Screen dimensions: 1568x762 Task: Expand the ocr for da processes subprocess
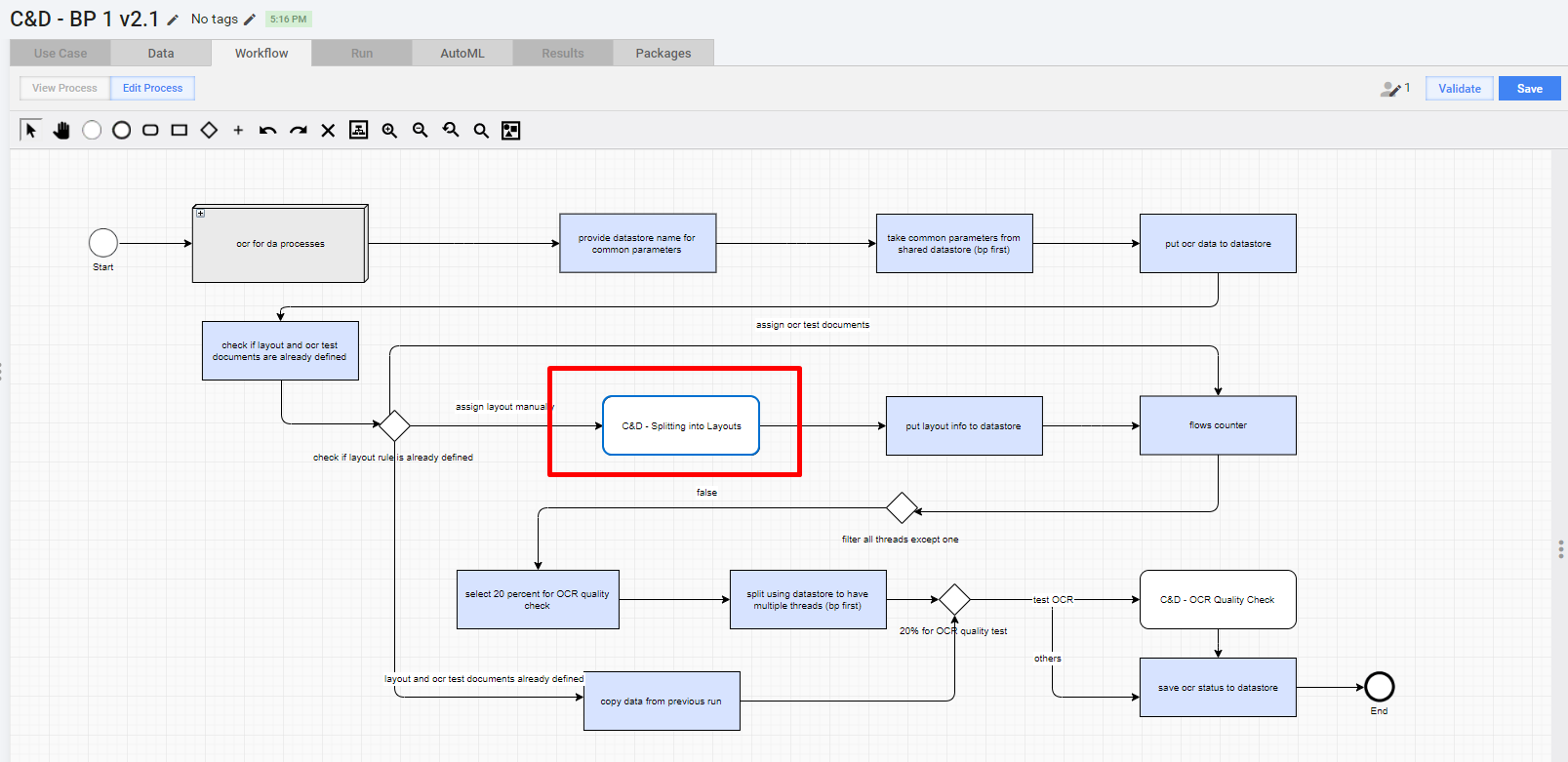pyautogui.click(x=200, y=213)
